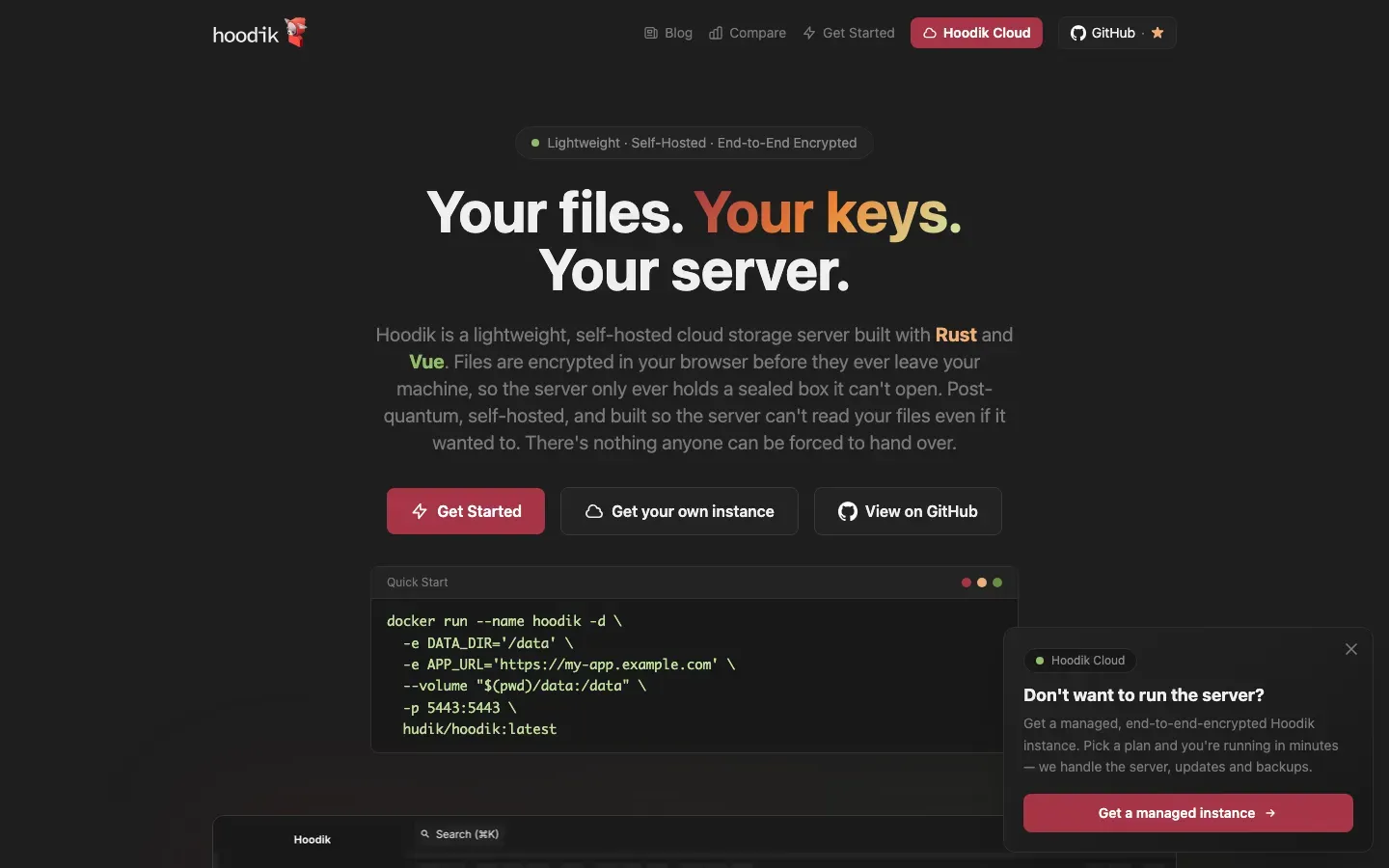Click the Rust highlighted word
Image resolution: width=1389 pixels, height=868 pixels.
(x=956, y=335)
